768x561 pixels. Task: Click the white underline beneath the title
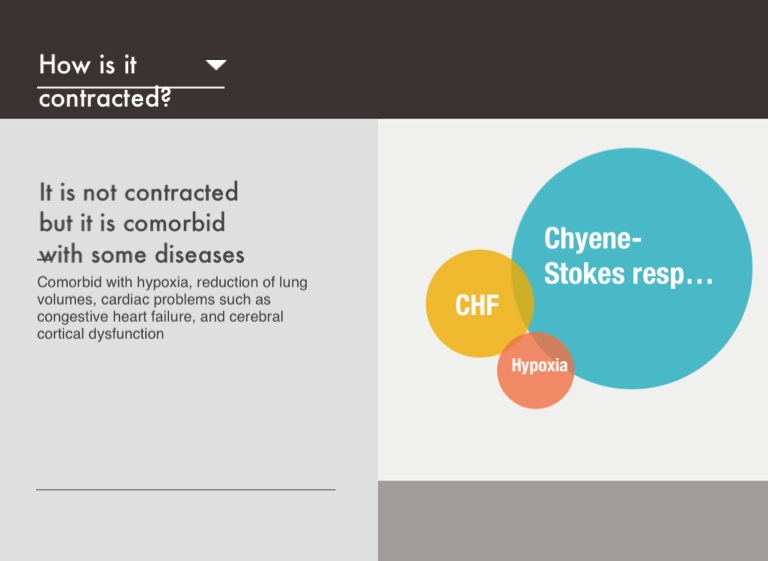(x=130, y=88)
